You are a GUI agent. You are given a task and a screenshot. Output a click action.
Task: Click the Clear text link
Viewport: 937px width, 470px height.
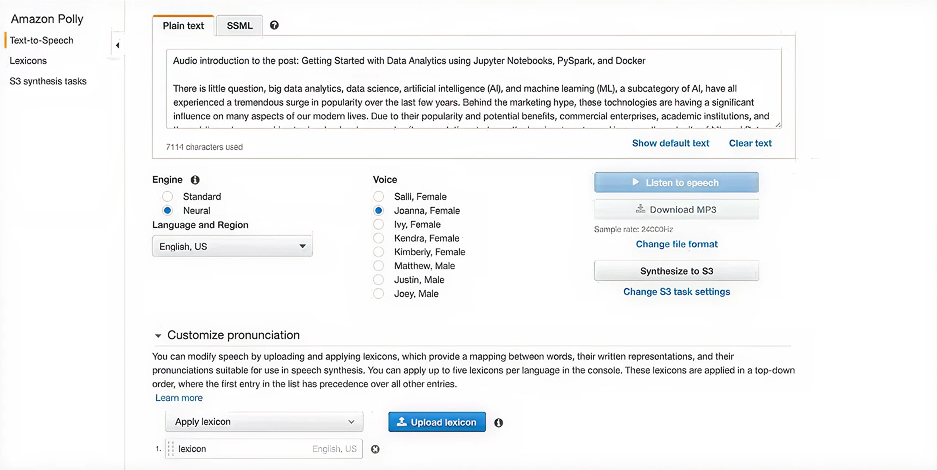pos(750,143)
